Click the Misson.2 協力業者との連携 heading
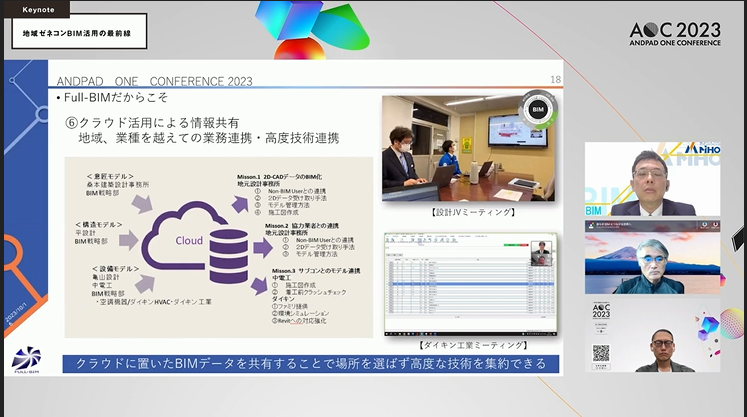This screenshot has width=747, height=417. click(302, 226)
